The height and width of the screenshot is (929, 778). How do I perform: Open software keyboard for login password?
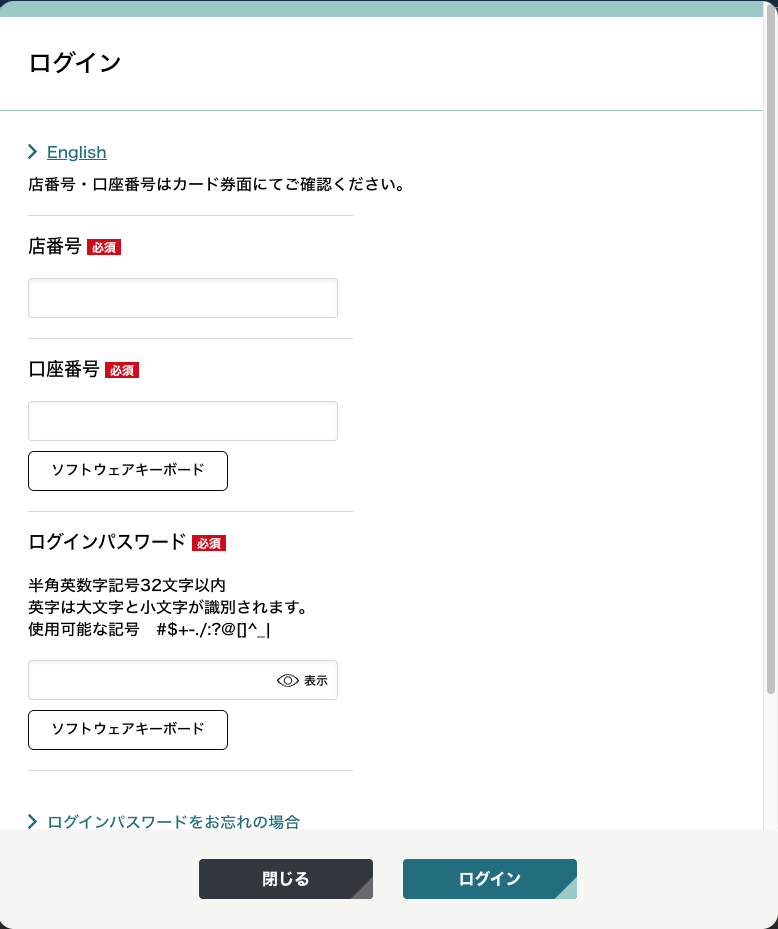[128, 730]
